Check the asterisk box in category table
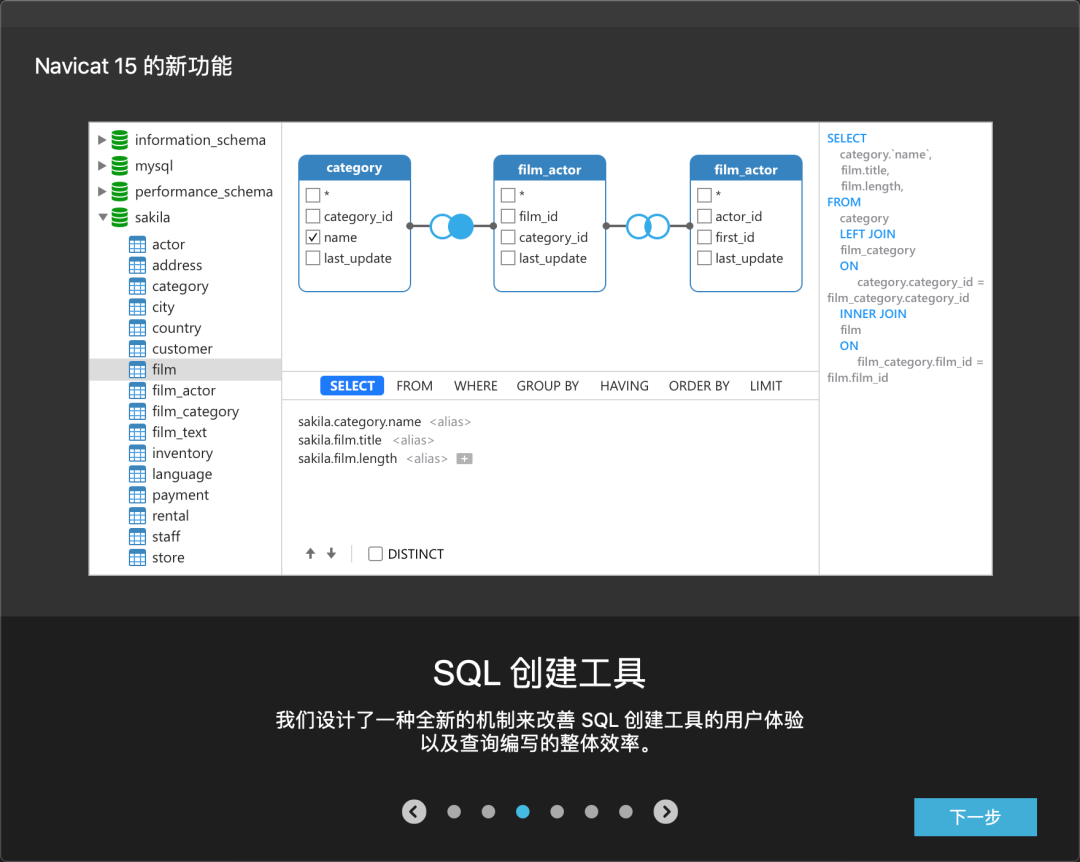 point(313,195)
